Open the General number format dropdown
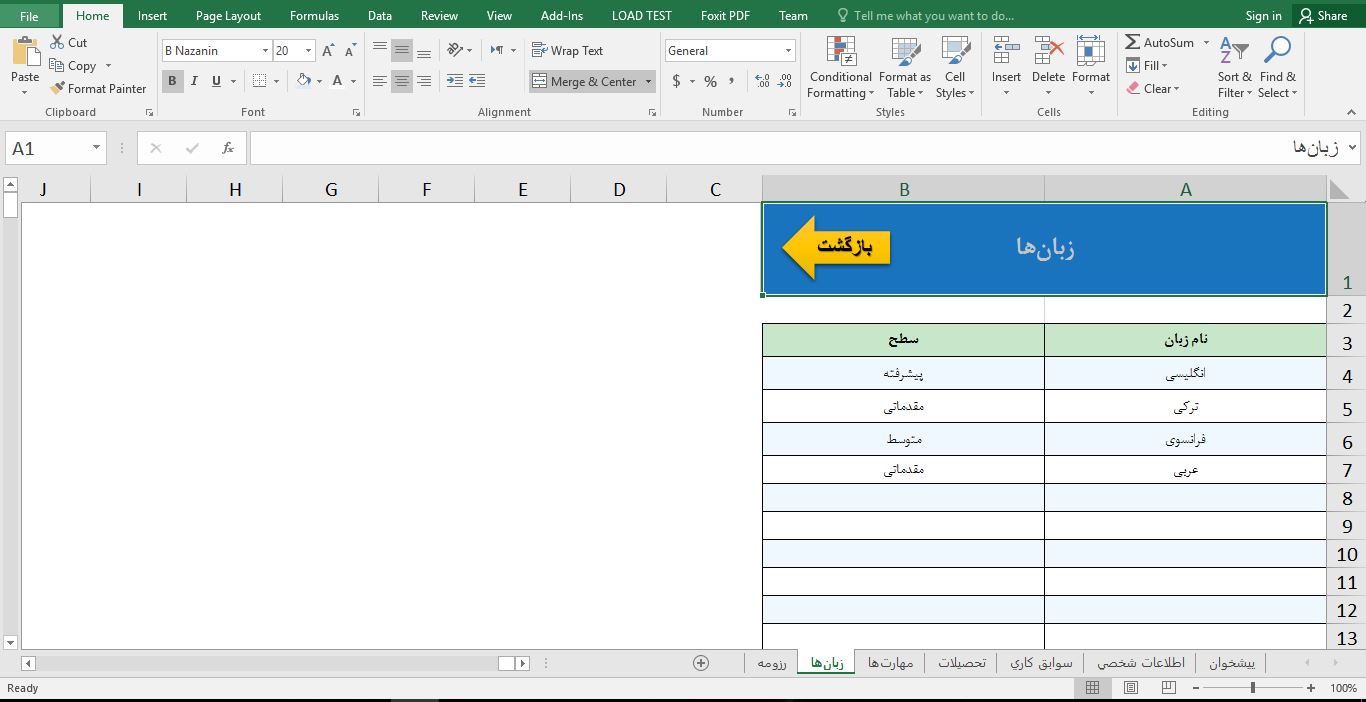1366x702 pixels. (x=788, y=51)
